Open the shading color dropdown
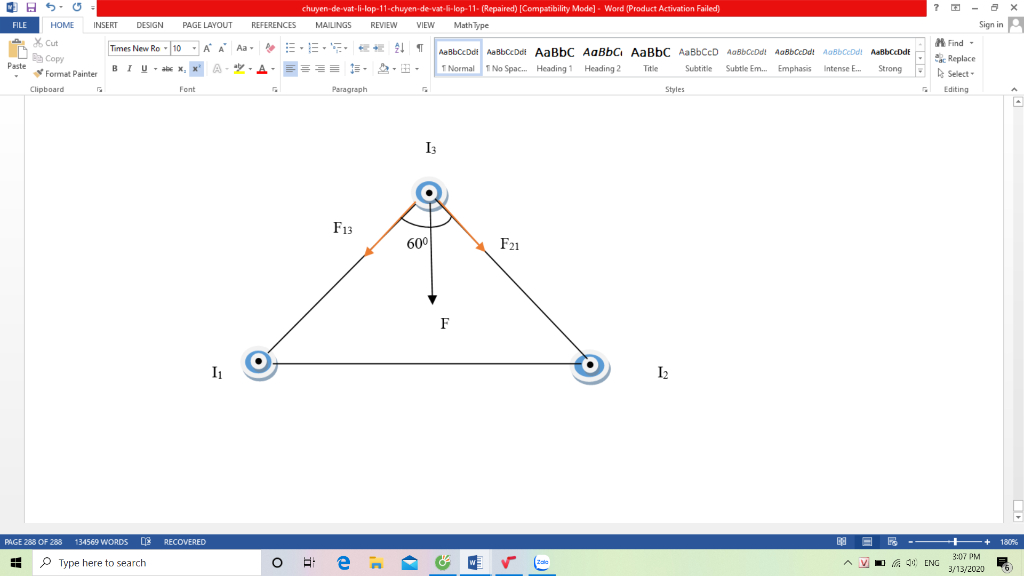 click(394, 69)
